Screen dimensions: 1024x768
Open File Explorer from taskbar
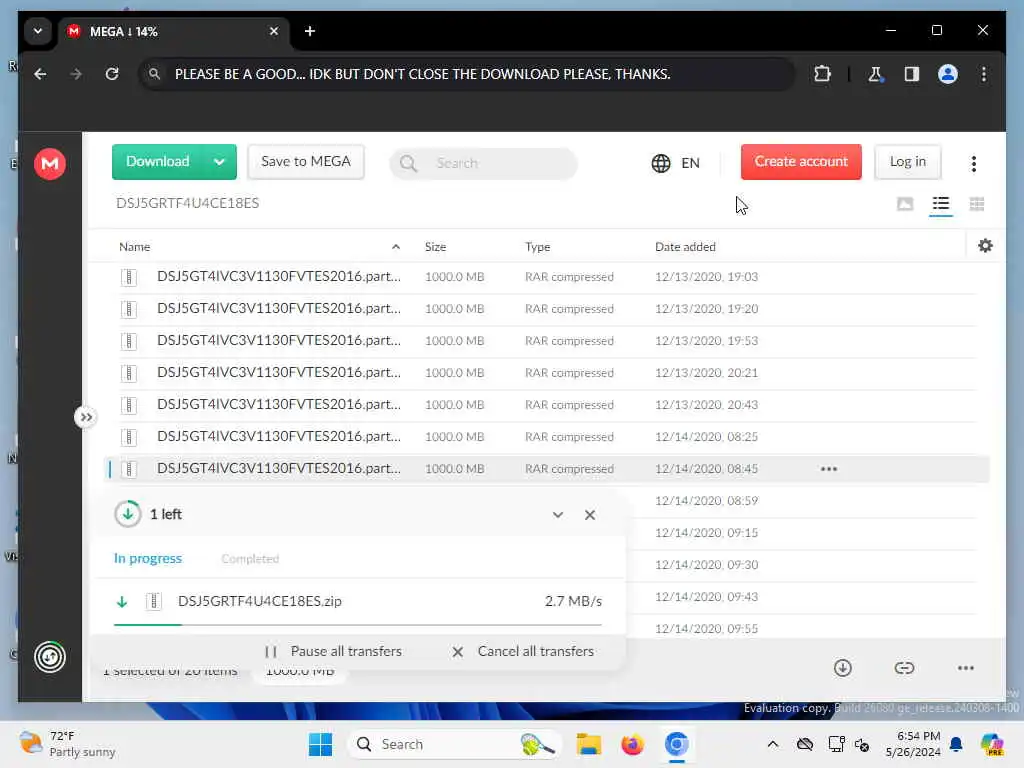[588, 744]
